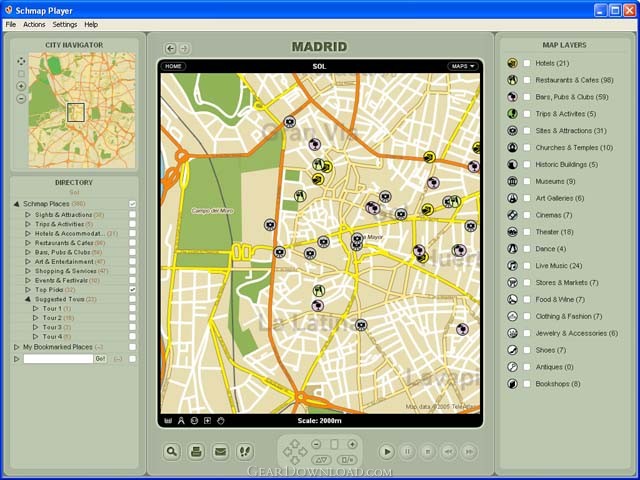The image size is (640, 480).
Task: Click the map zoom-in plus button
Action: click(352, 444)
